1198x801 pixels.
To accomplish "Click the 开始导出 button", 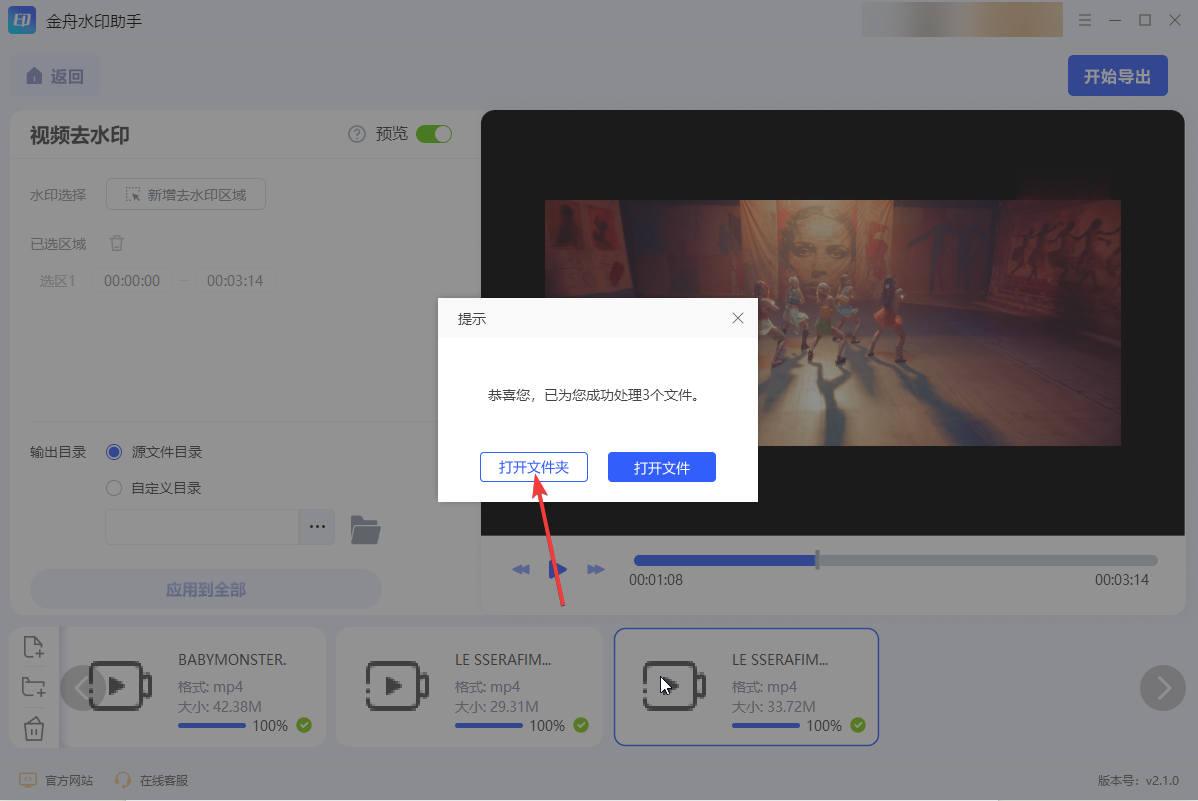I will click(x=1117, y=76).
